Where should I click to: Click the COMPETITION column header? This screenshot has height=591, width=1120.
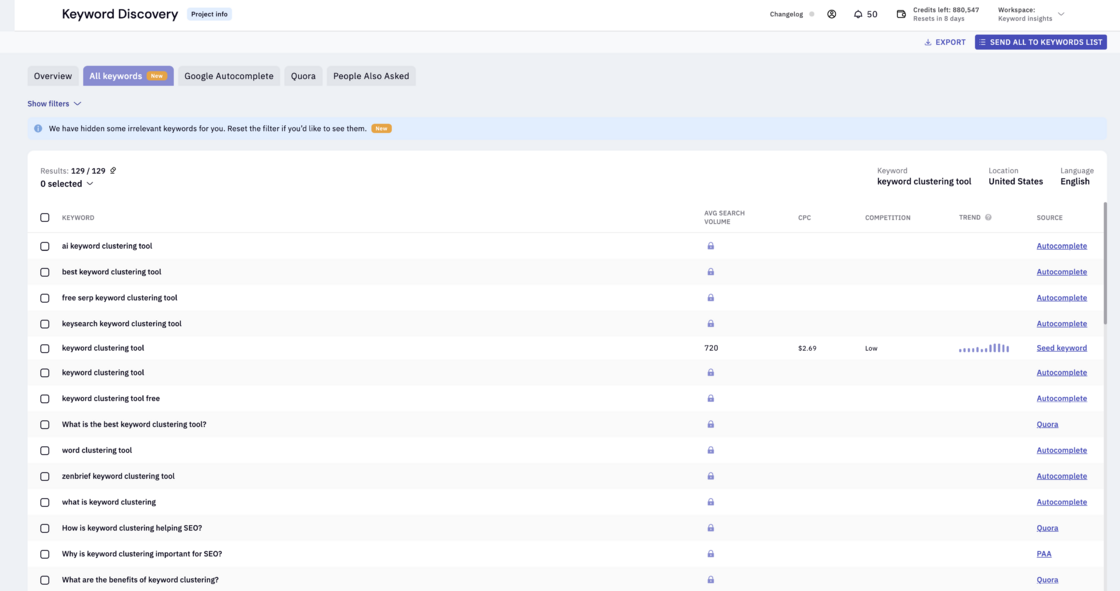coord(887,217)
